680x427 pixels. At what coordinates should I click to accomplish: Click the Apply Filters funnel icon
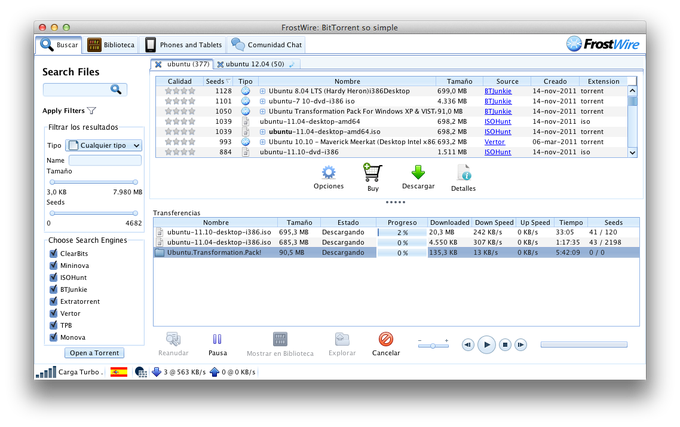(x=92, y=111)
